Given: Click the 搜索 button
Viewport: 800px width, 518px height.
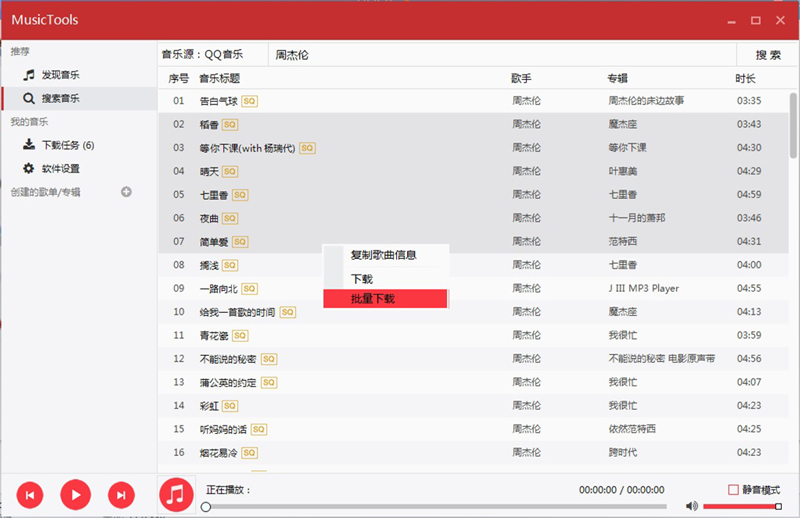Looking at the screenshot, I should pos(768,55).
